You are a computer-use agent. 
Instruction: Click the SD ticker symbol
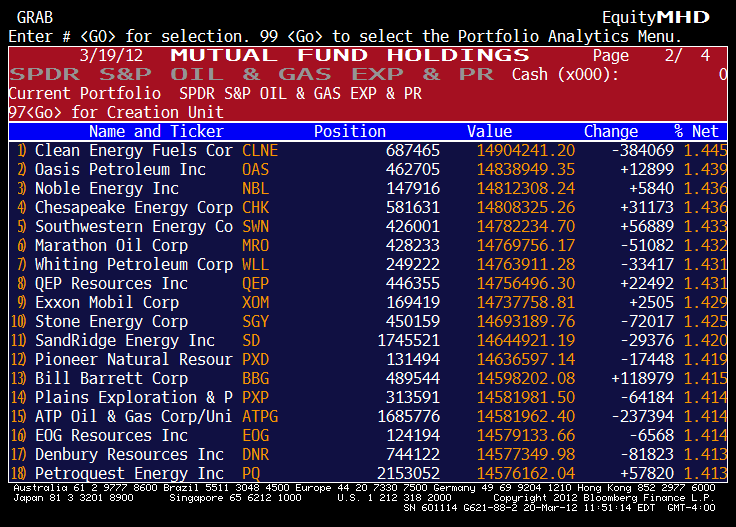point(251,340)
